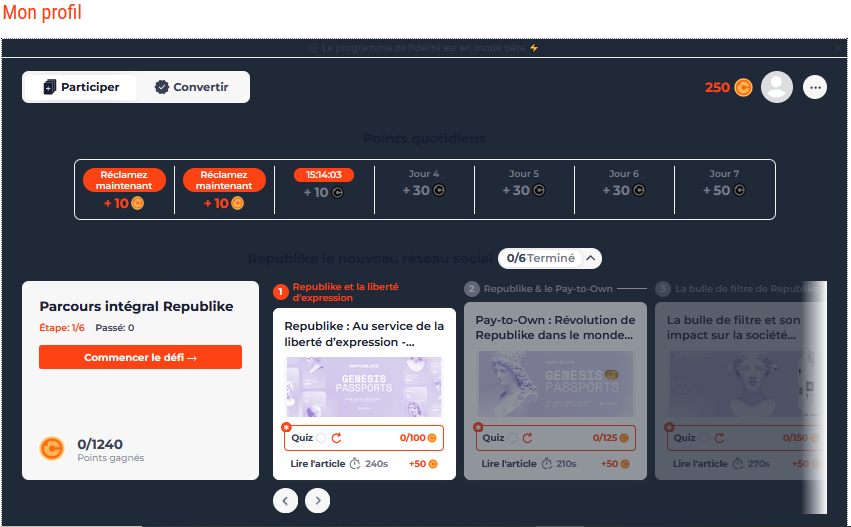
Task: Toggle Quiz circle in Pay-to-Own card
Action: 513,438
